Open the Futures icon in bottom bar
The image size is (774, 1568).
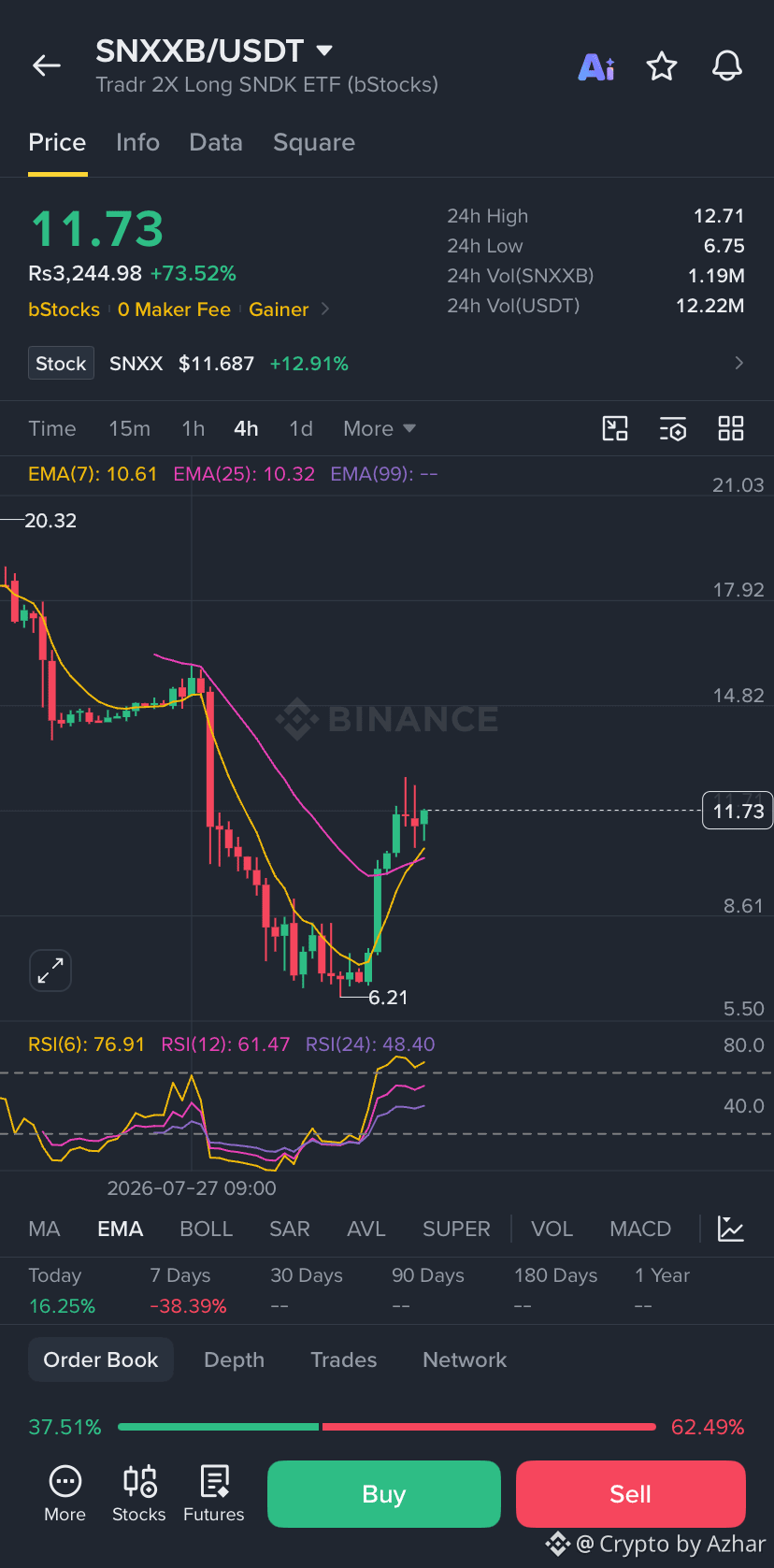pos(214,1493)
